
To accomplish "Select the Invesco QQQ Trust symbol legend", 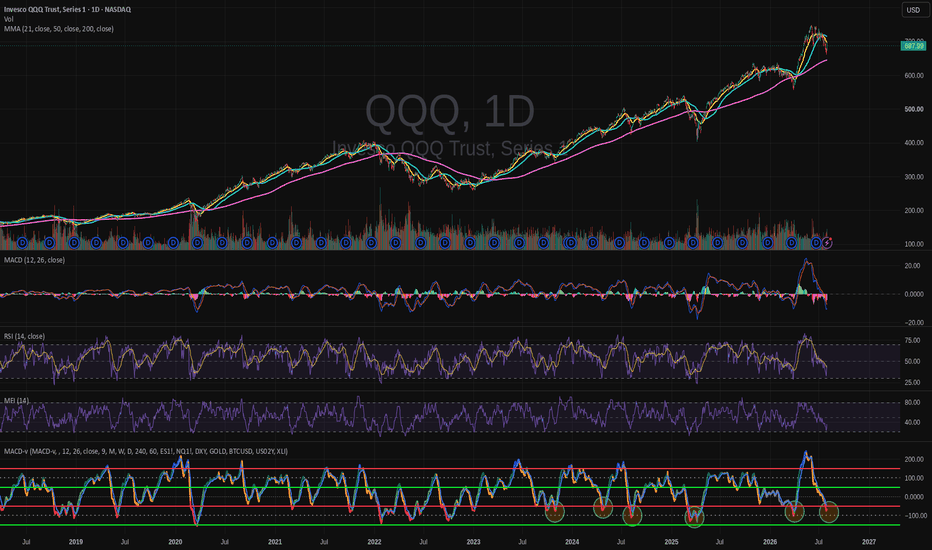I will point(68,10).
